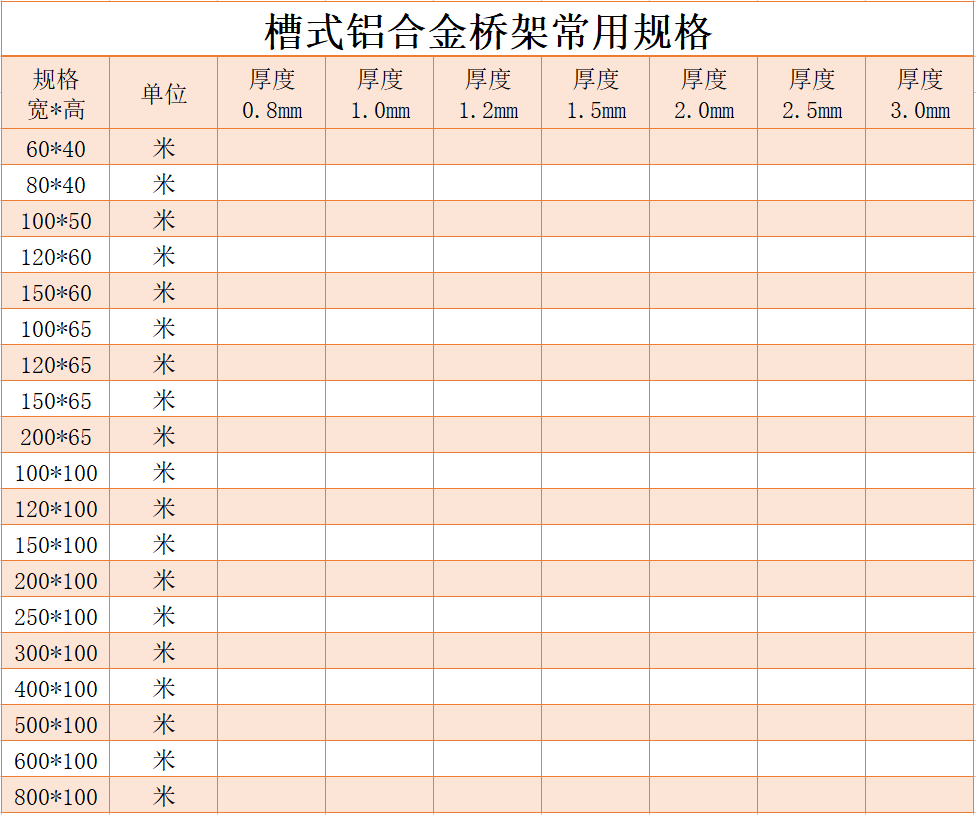Select the 厚度 1.0mm column header
The image size is (976, 815).
381,92
